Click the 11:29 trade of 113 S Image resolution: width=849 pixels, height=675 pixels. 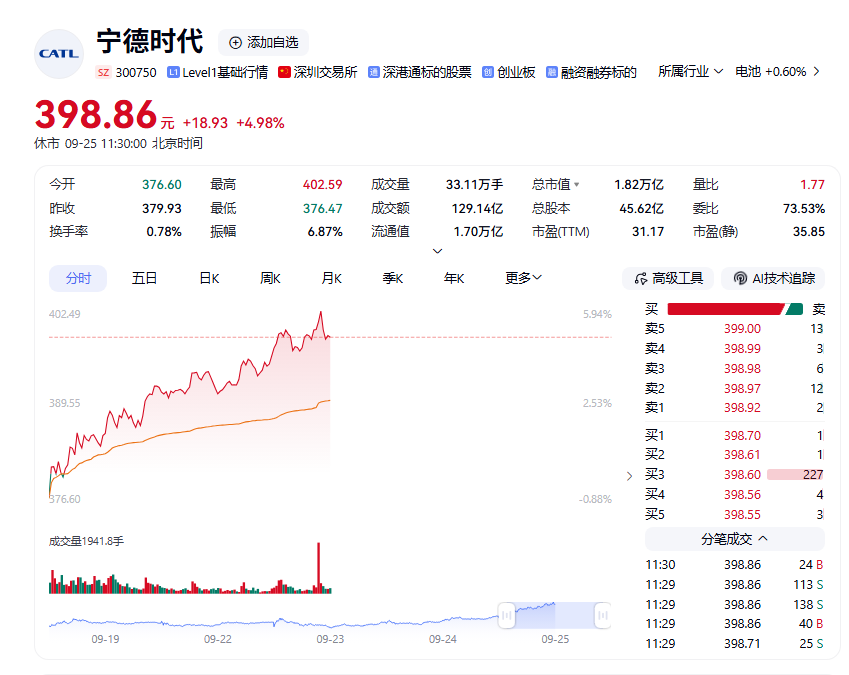[734, 585]
